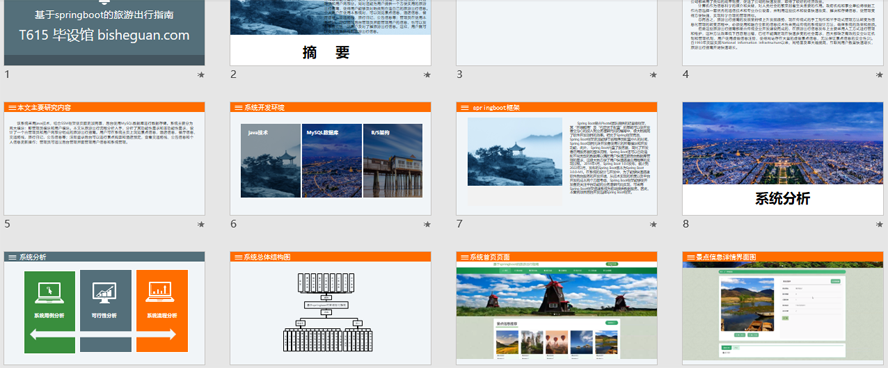Image resolution: width=888 pixels, height=368 pixels.
Task: Select the springboot框架 slide thumbnail
Action: click(x=557, y=159)
